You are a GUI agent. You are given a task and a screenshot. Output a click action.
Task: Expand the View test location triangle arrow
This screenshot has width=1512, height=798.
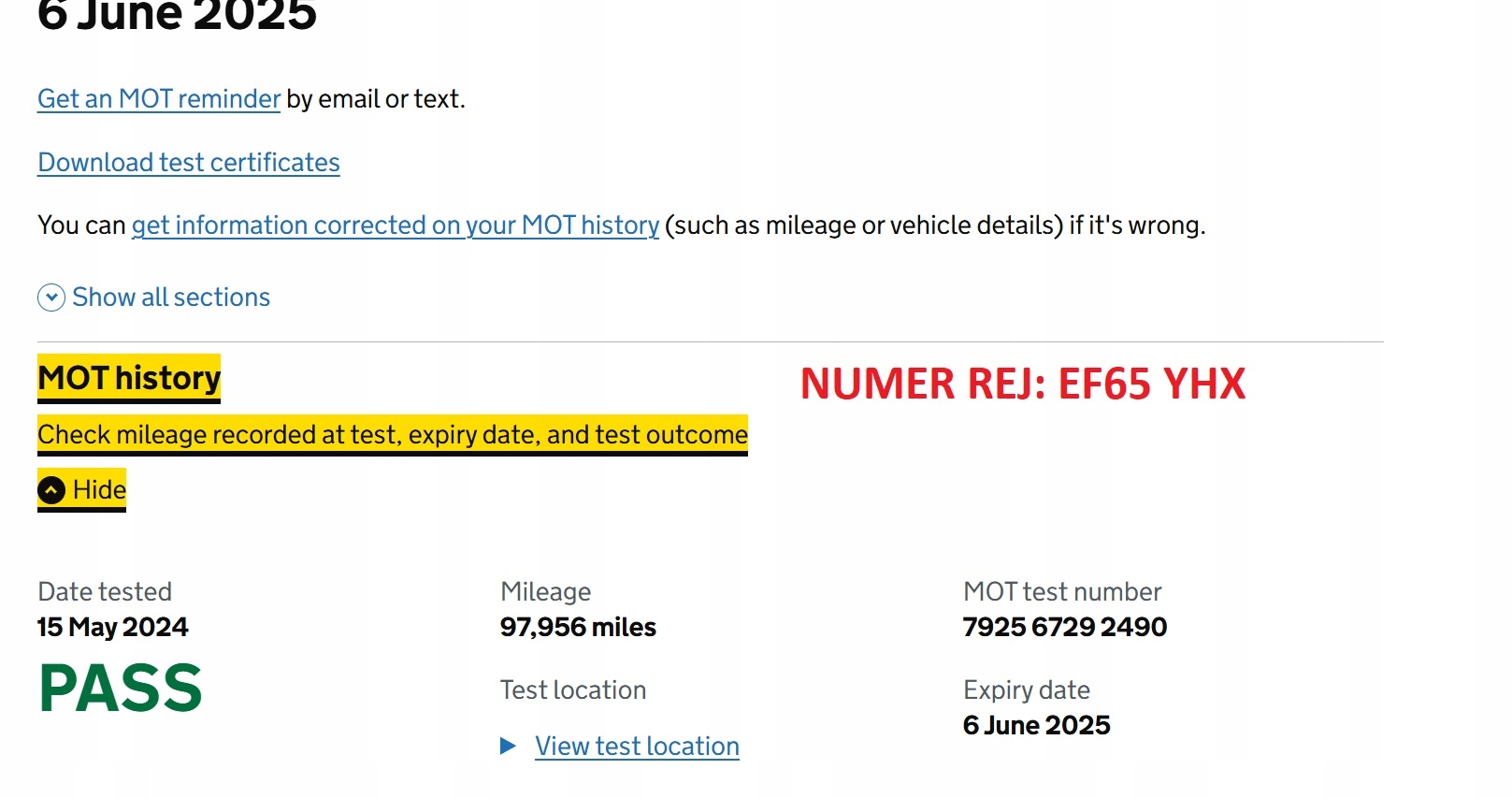(x=508, y=746)
